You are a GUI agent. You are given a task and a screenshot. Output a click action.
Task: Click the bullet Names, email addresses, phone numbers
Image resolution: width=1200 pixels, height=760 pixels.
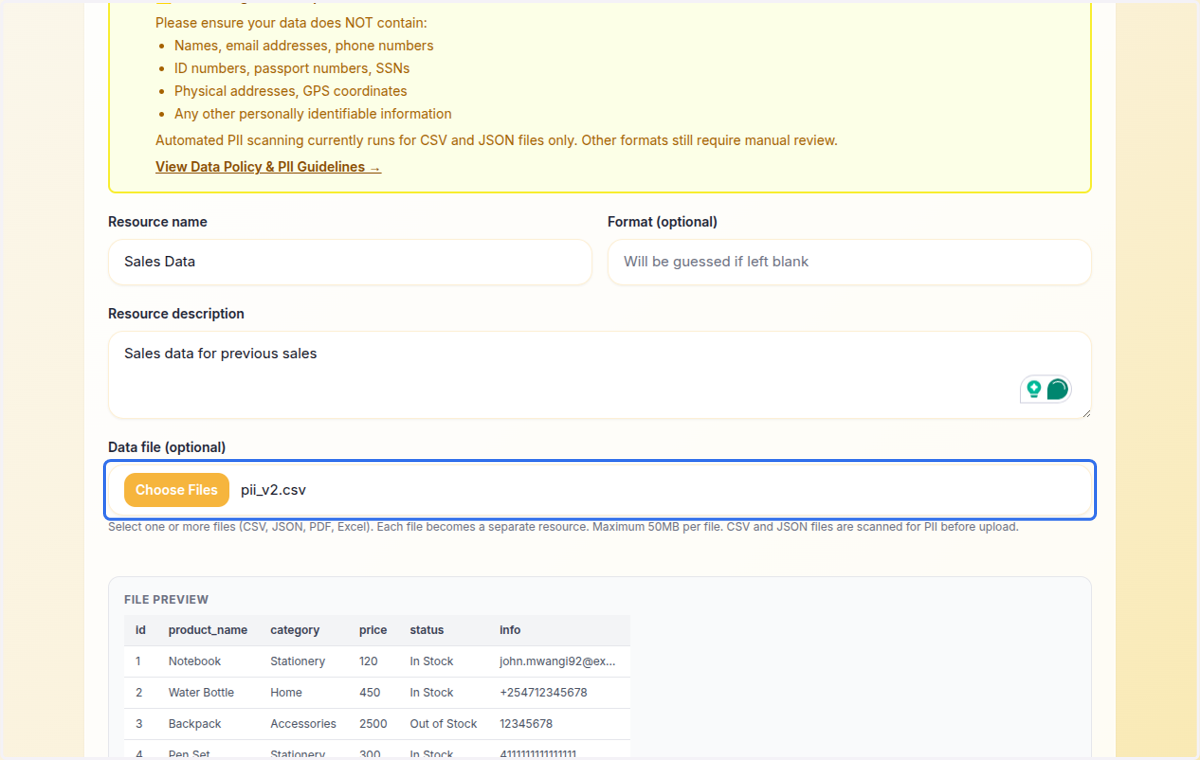pyautogui.click(x=304, y=45)
